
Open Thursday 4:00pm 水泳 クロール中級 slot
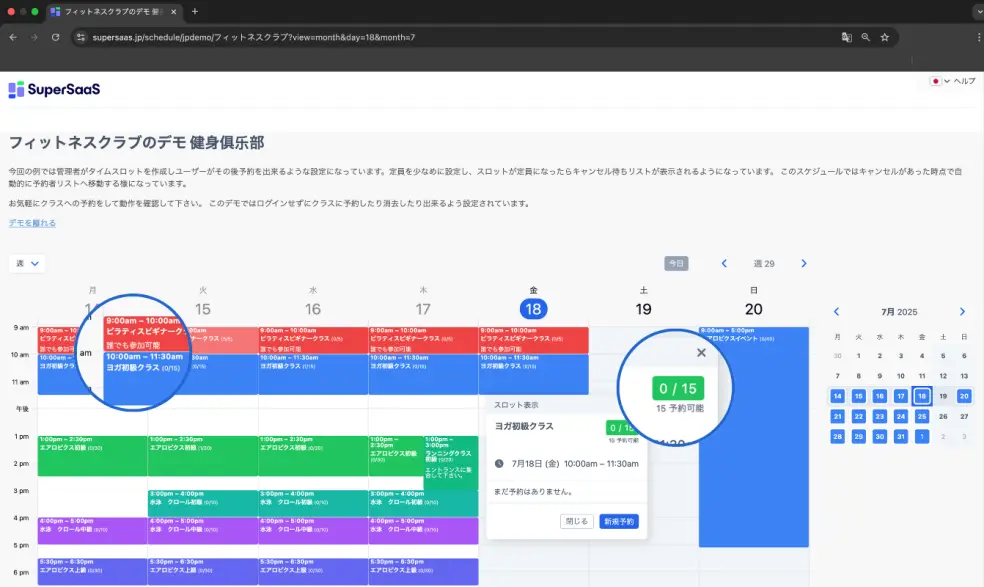423,530
